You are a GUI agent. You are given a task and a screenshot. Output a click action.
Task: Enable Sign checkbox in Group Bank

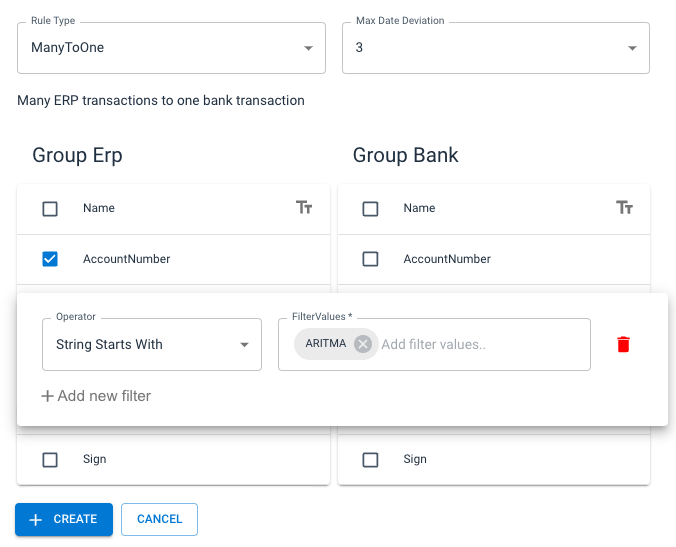click(370, 460)
